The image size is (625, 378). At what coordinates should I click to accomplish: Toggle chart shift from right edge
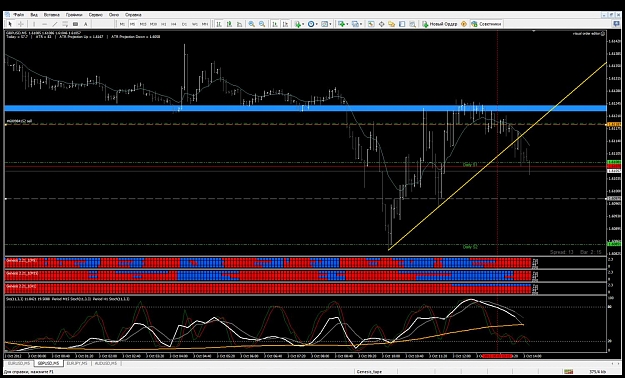tap(285, 24)
